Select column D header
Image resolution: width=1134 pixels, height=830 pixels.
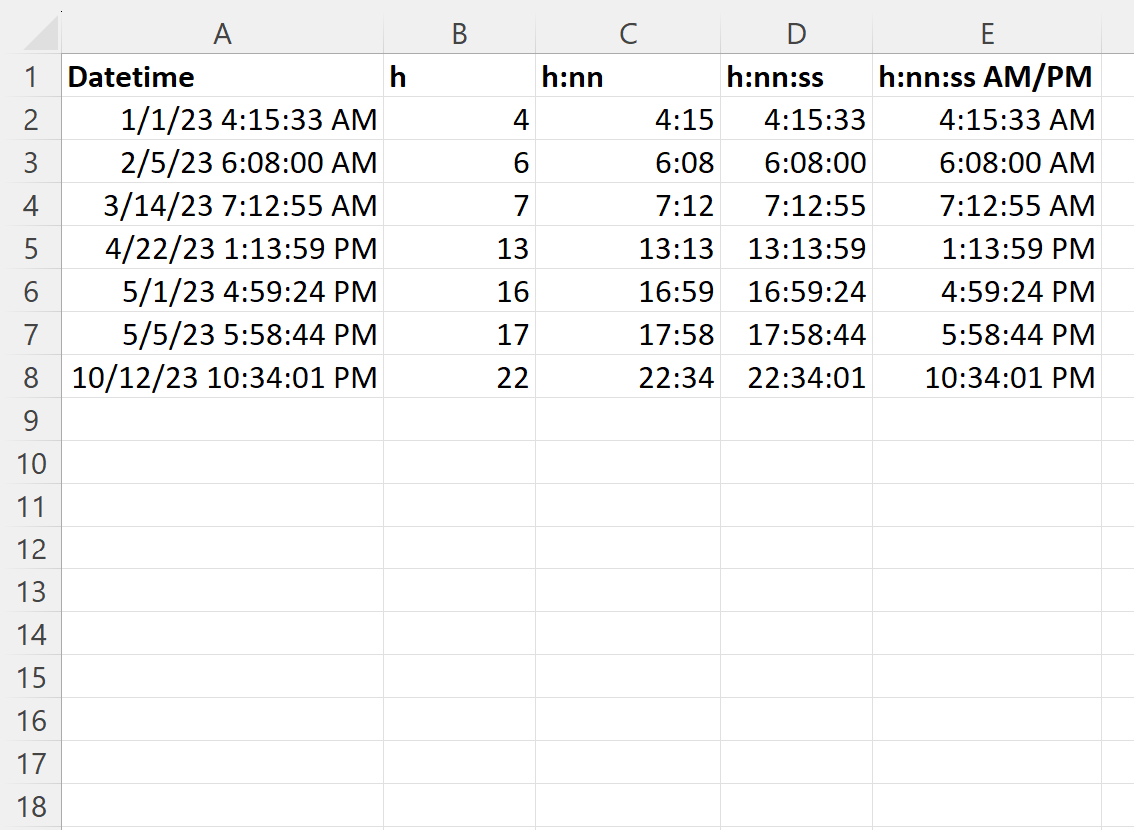pyautogui.click(x=796, y=34)
